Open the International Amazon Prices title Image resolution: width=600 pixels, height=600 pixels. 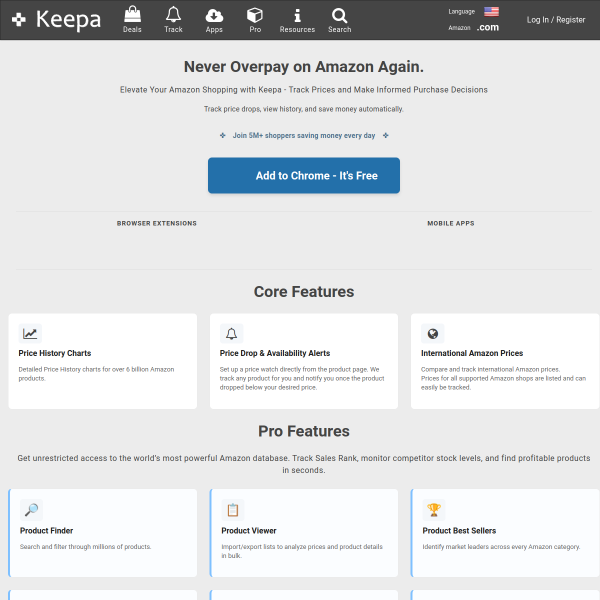coord(472,353)
